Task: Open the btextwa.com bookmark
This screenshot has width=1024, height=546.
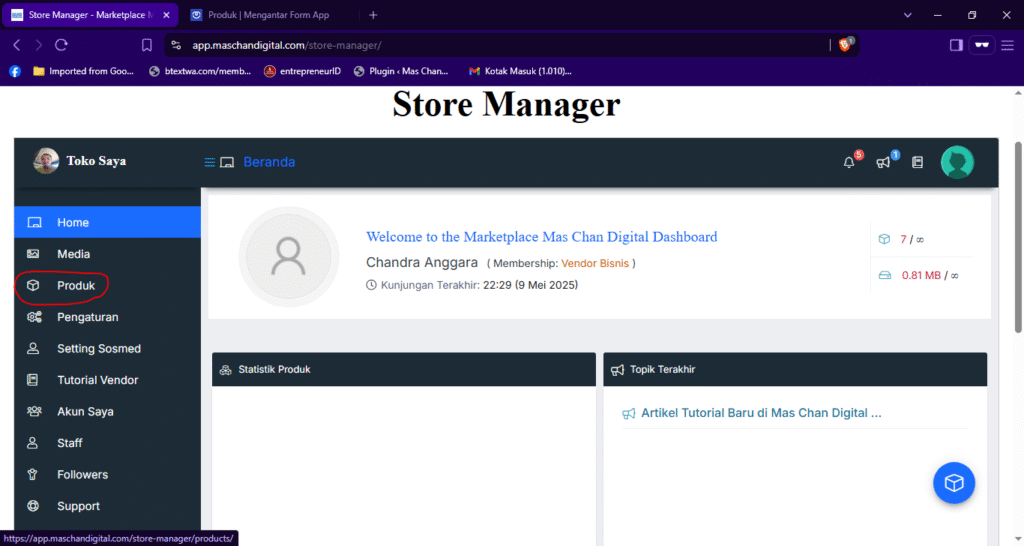Action: [x=200, y=71]
